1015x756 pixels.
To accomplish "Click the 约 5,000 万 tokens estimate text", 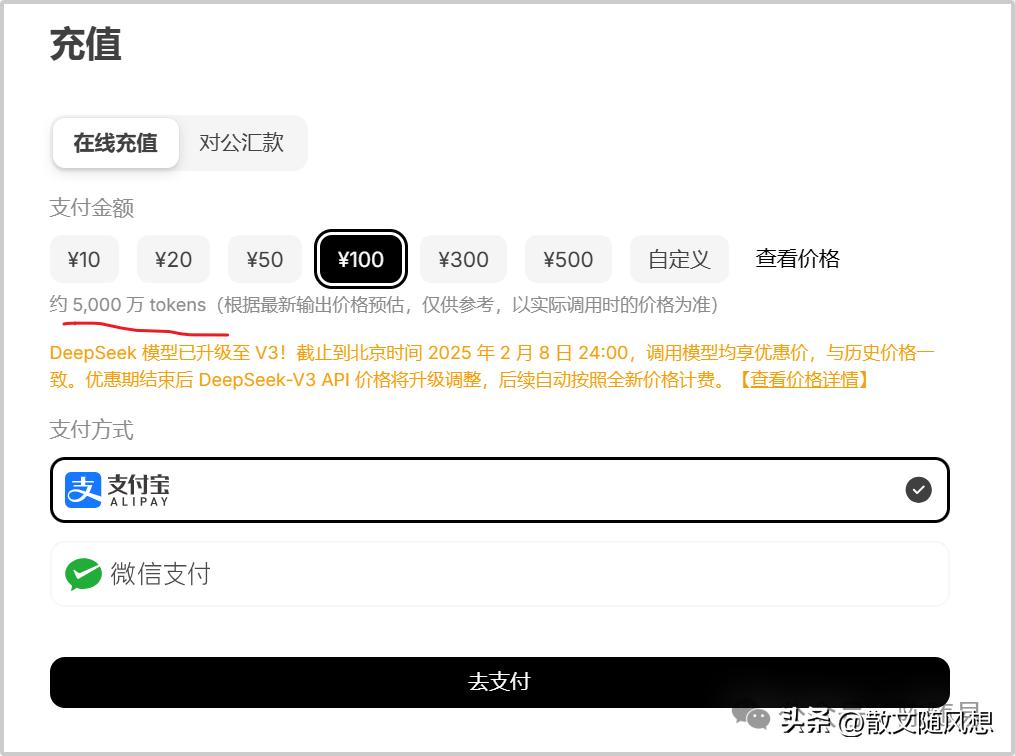I will pos(128,304).
